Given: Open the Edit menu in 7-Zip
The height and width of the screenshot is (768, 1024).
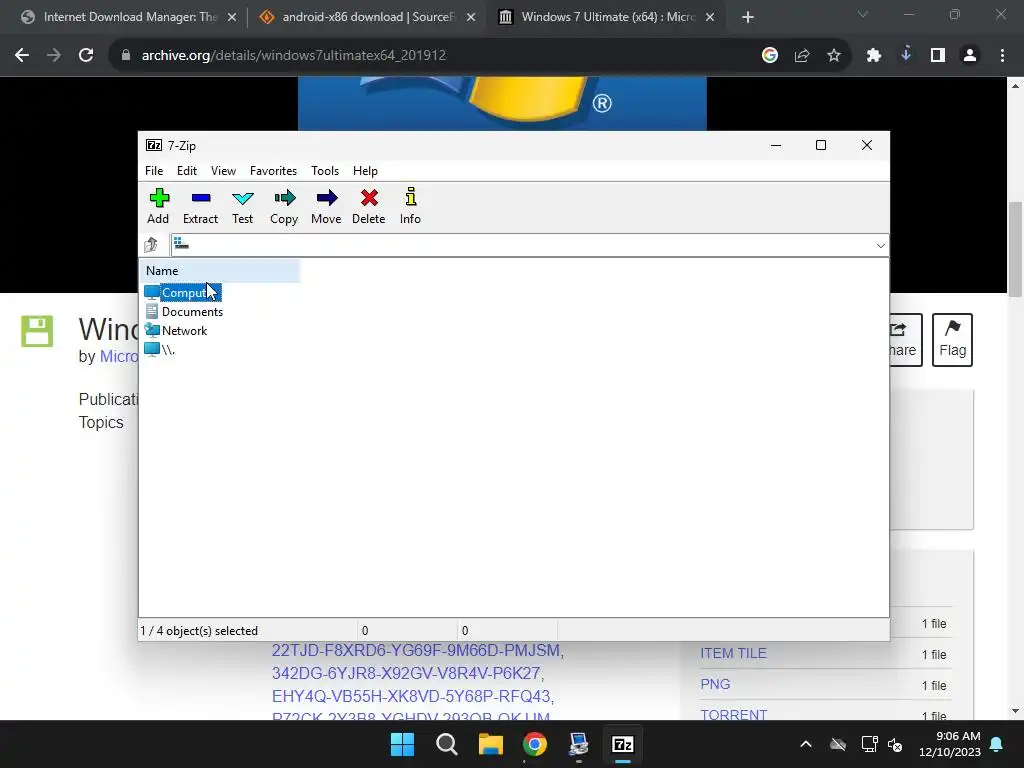Looking at the screenshot, I should point(187,170).
